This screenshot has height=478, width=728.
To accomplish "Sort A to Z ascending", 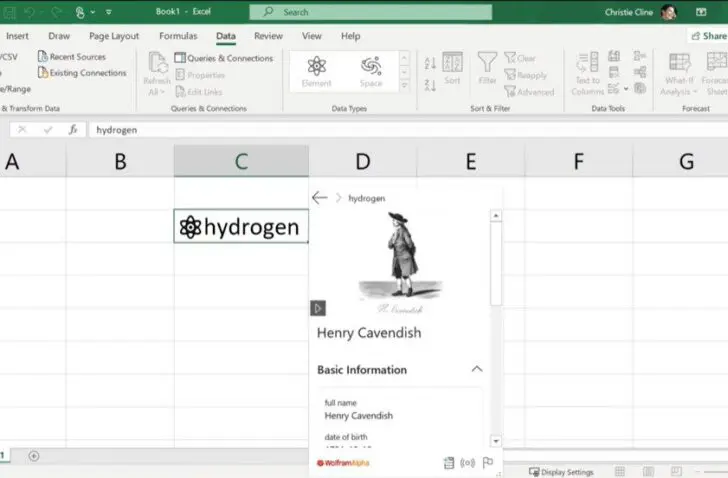I will click(430, 63).
